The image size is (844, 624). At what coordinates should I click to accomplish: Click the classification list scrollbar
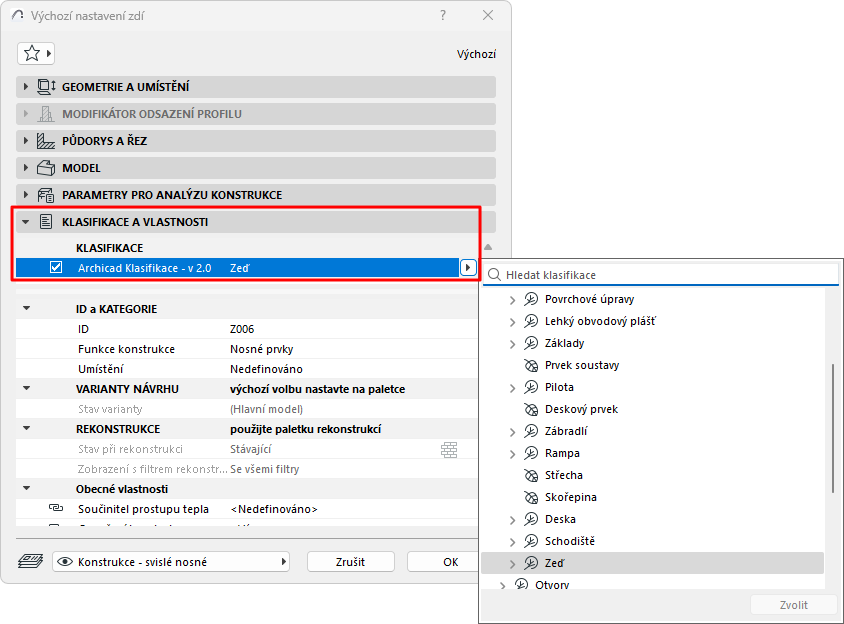[833, 429]
